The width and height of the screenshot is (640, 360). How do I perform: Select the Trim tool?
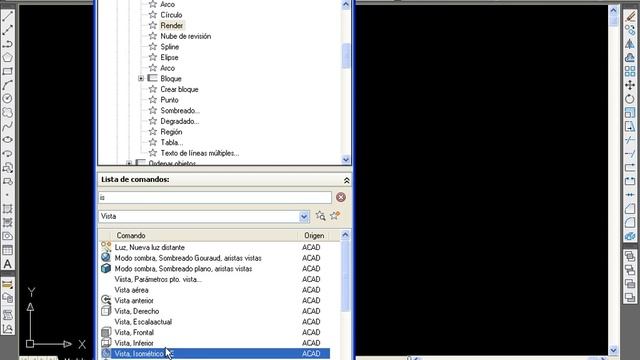pyautogui.click(x=630, y=140)
